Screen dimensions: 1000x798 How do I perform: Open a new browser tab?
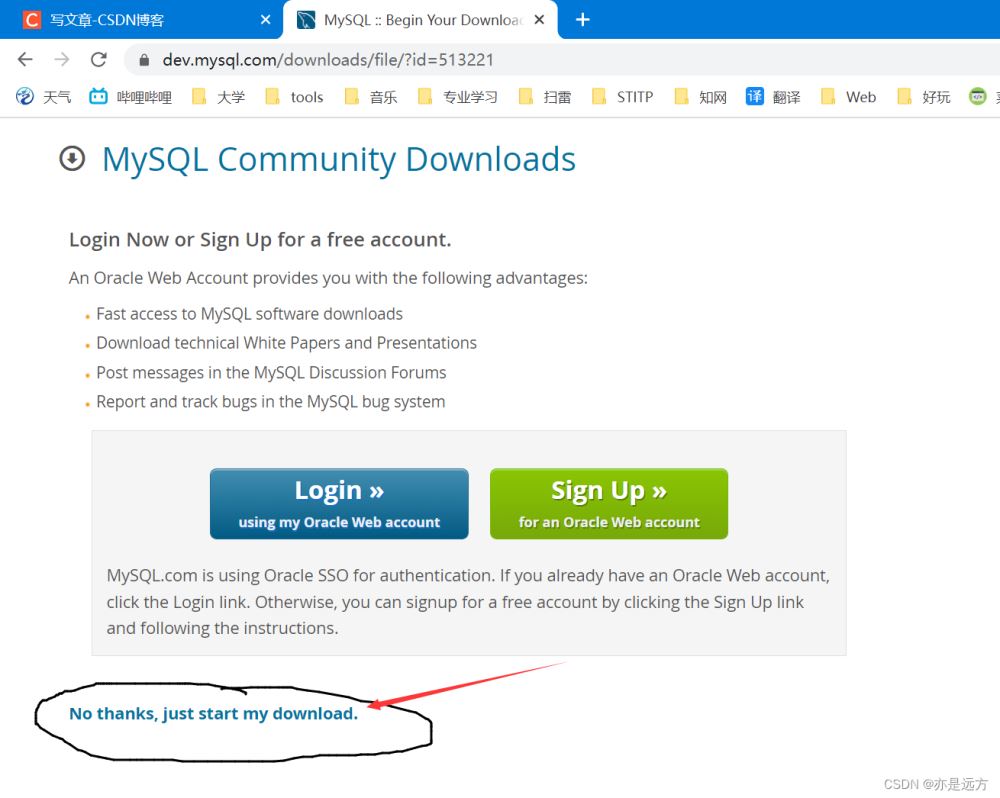tap(583, 20)
